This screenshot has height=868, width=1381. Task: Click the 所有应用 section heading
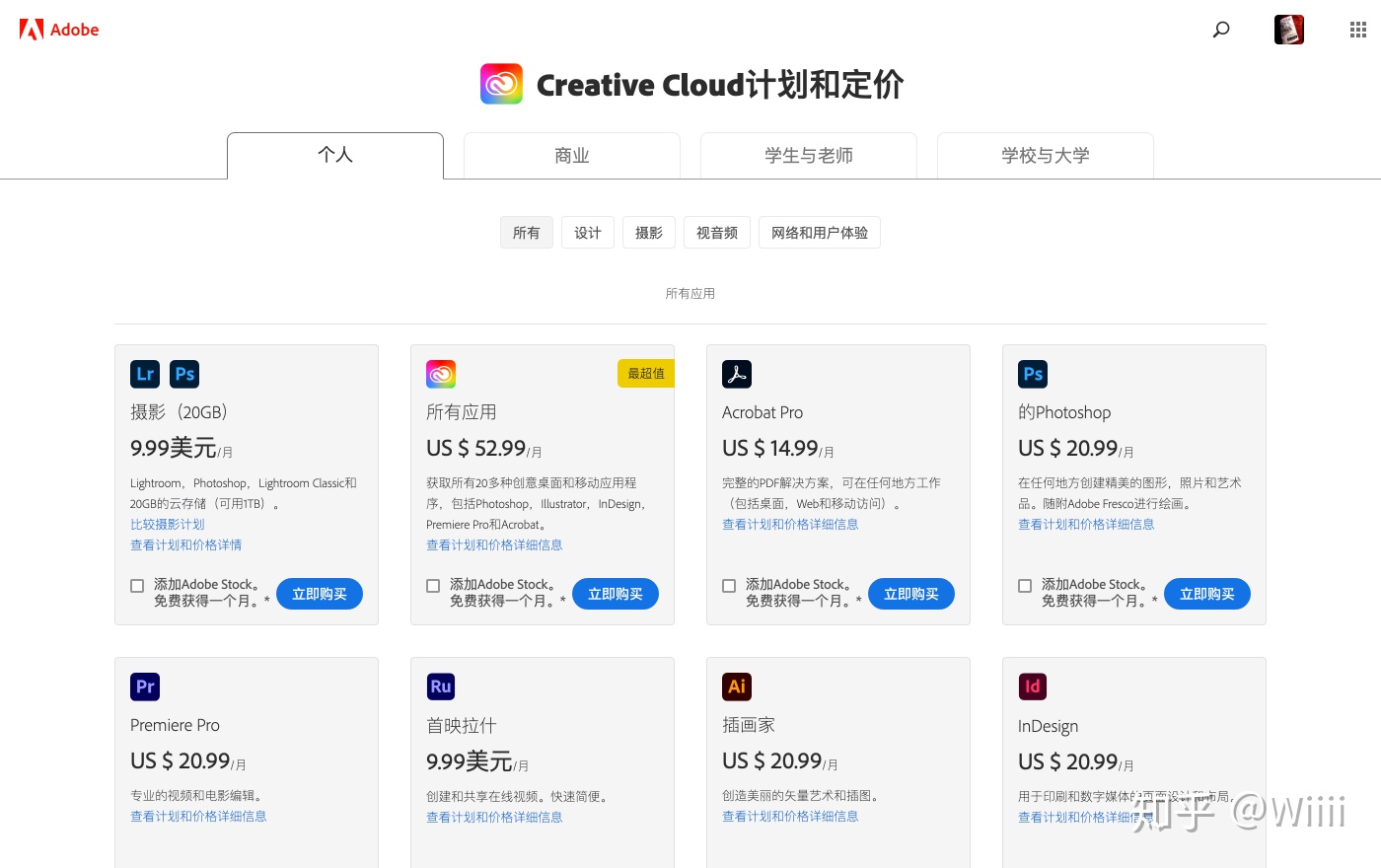(x=690, y=293)
